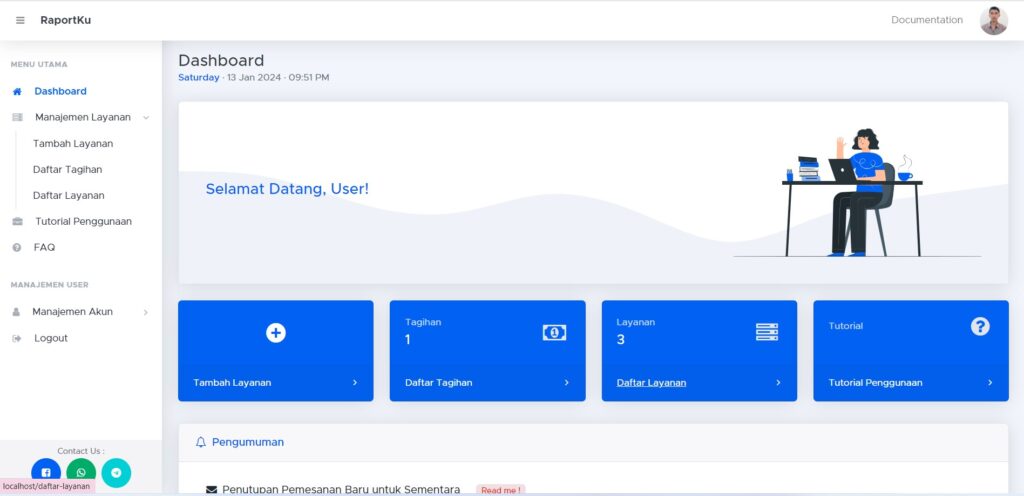The width and height of the screenshot is (1024, 496).
Task: Click the Read me! badge
Action: coord(501,490)
